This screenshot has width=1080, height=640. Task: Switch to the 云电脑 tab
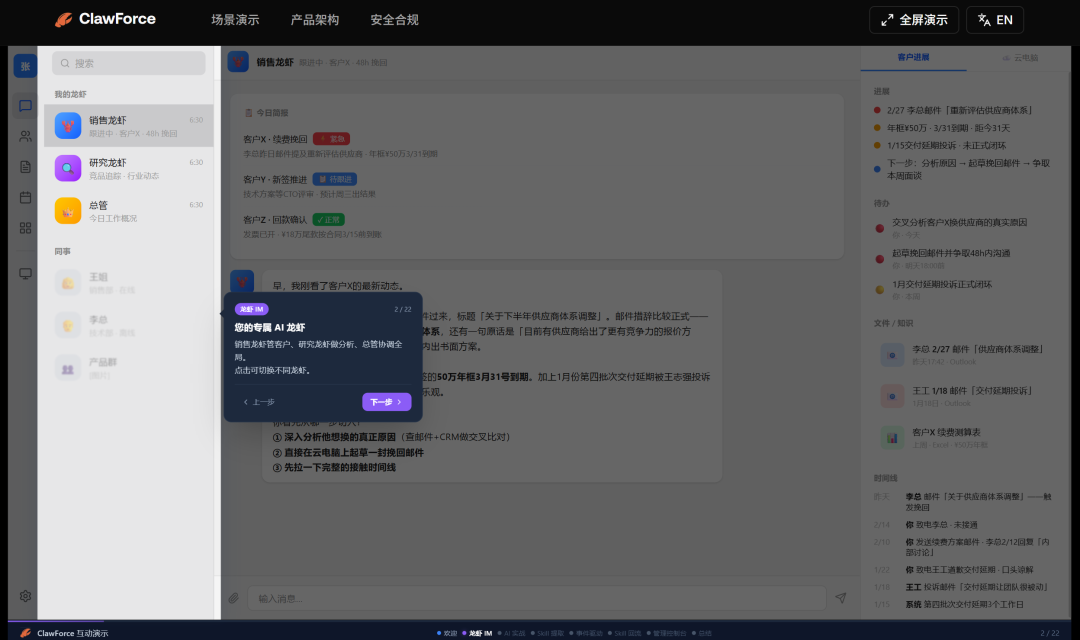[1019, 58]
